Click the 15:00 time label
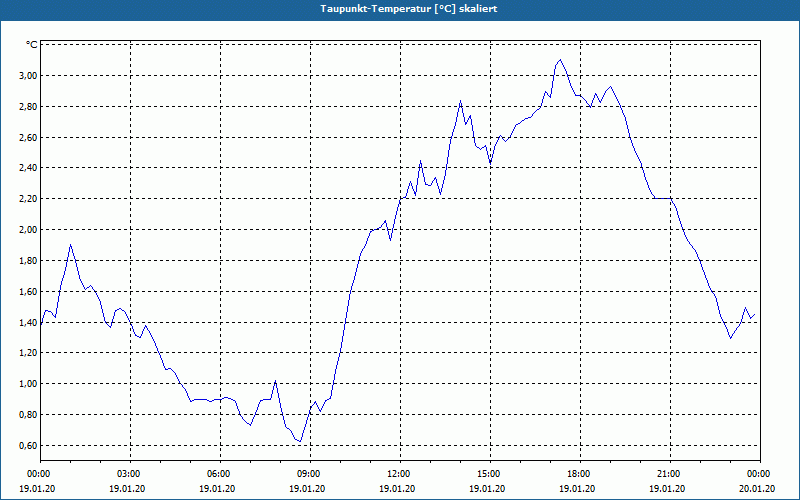Image resolution: width=800 pixels, height=500 pixels. coord(487,474)
